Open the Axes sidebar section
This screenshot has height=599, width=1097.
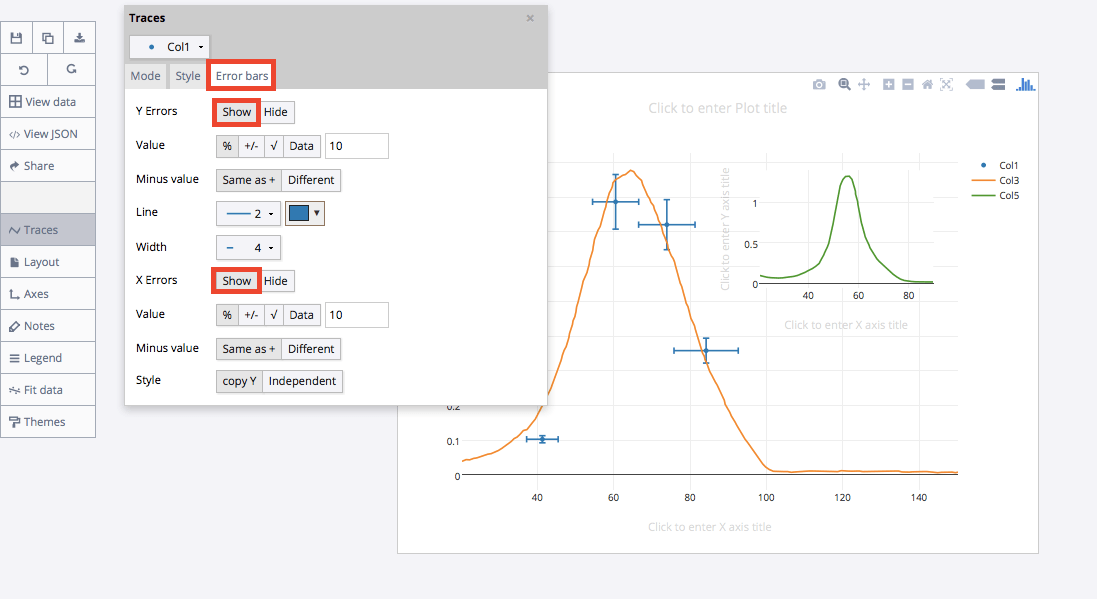coord(48,294)
